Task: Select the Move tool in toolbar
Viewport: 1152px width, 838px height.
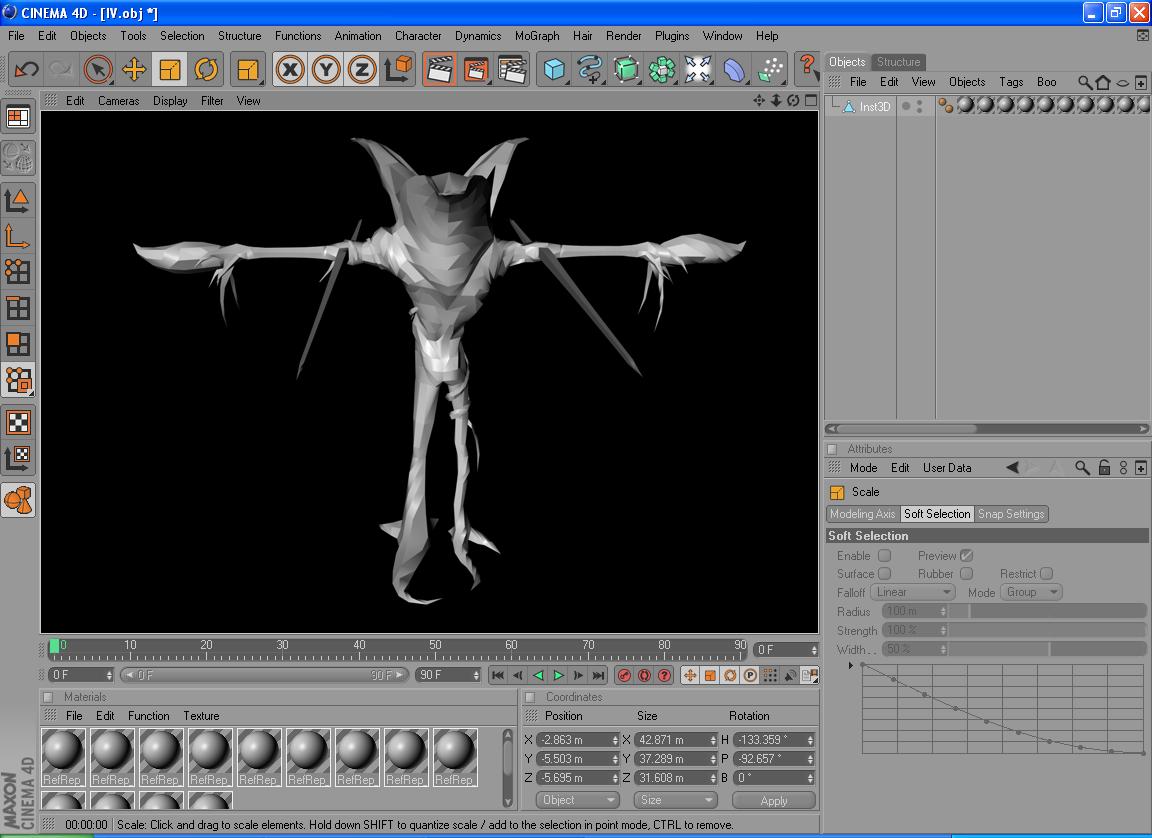Action: 134,69
